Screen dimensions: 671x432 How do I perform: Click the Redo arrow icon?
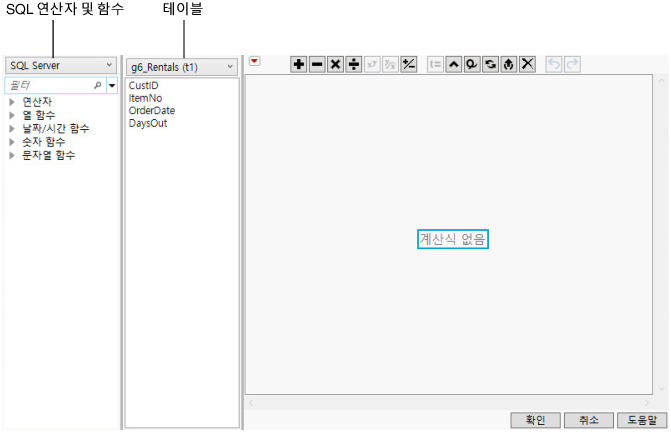click(572, 65)
